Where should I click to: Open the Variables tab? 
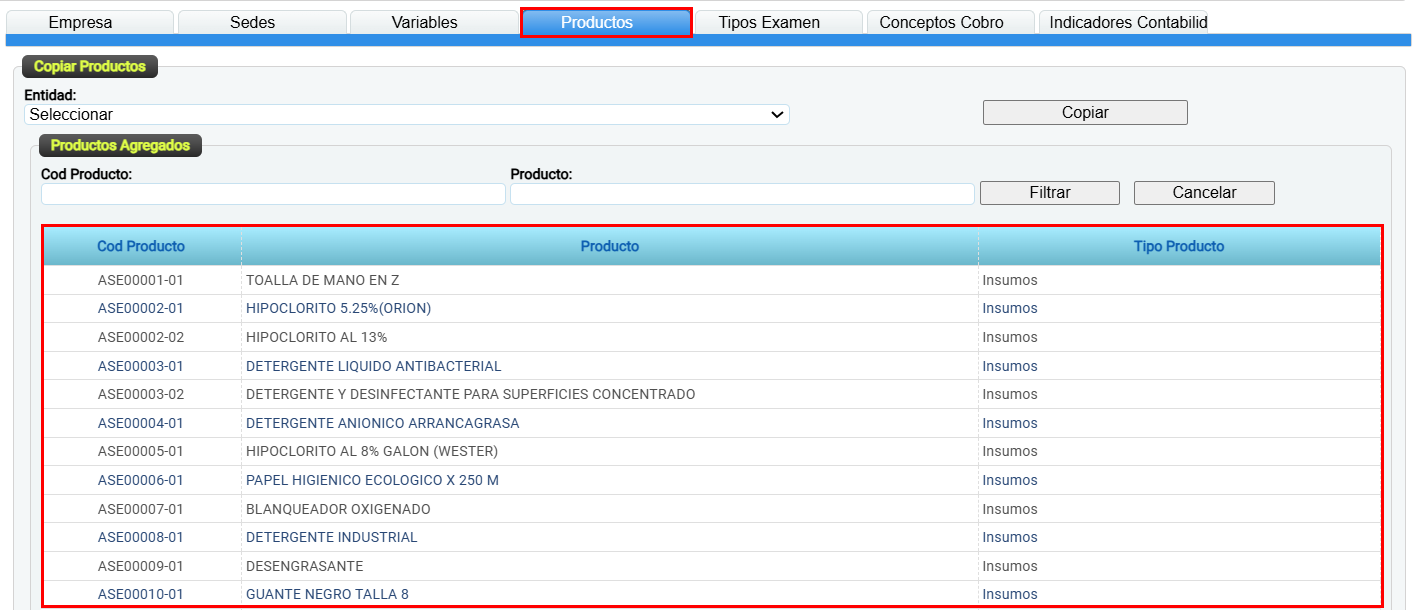coord(424,22)
